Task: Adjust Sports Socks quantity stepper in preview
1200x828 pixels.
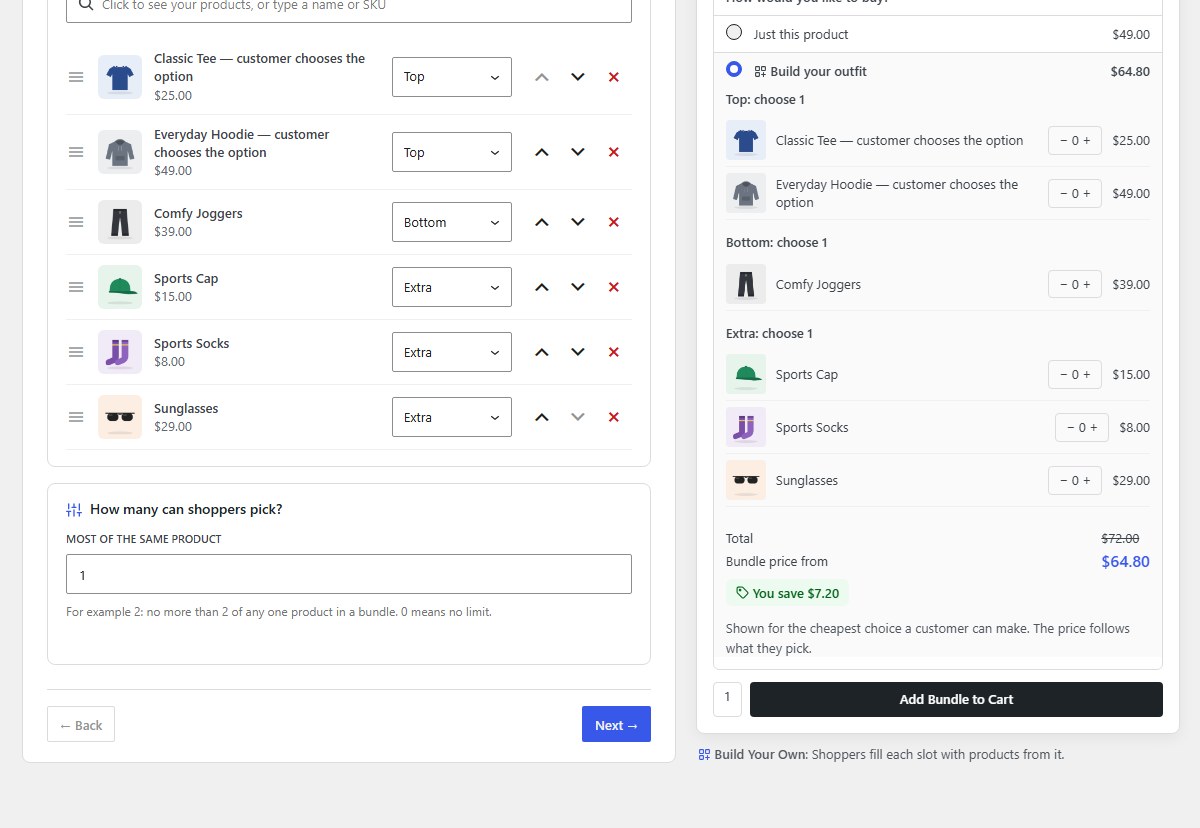Action: tap(1082, 428)
